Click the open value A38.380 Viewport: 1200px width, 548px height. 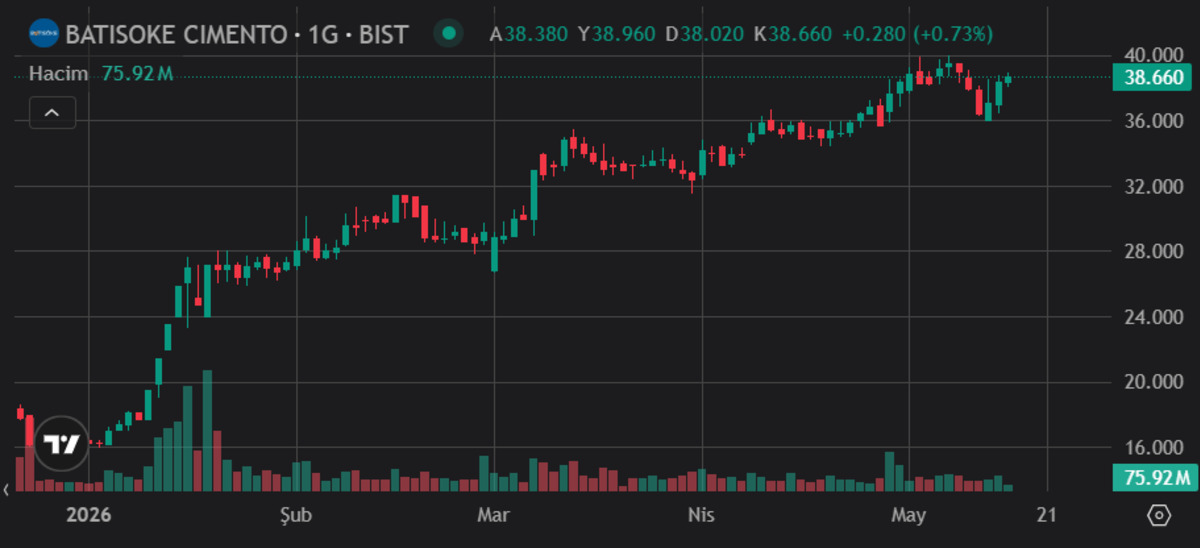[x=530, y=34]
